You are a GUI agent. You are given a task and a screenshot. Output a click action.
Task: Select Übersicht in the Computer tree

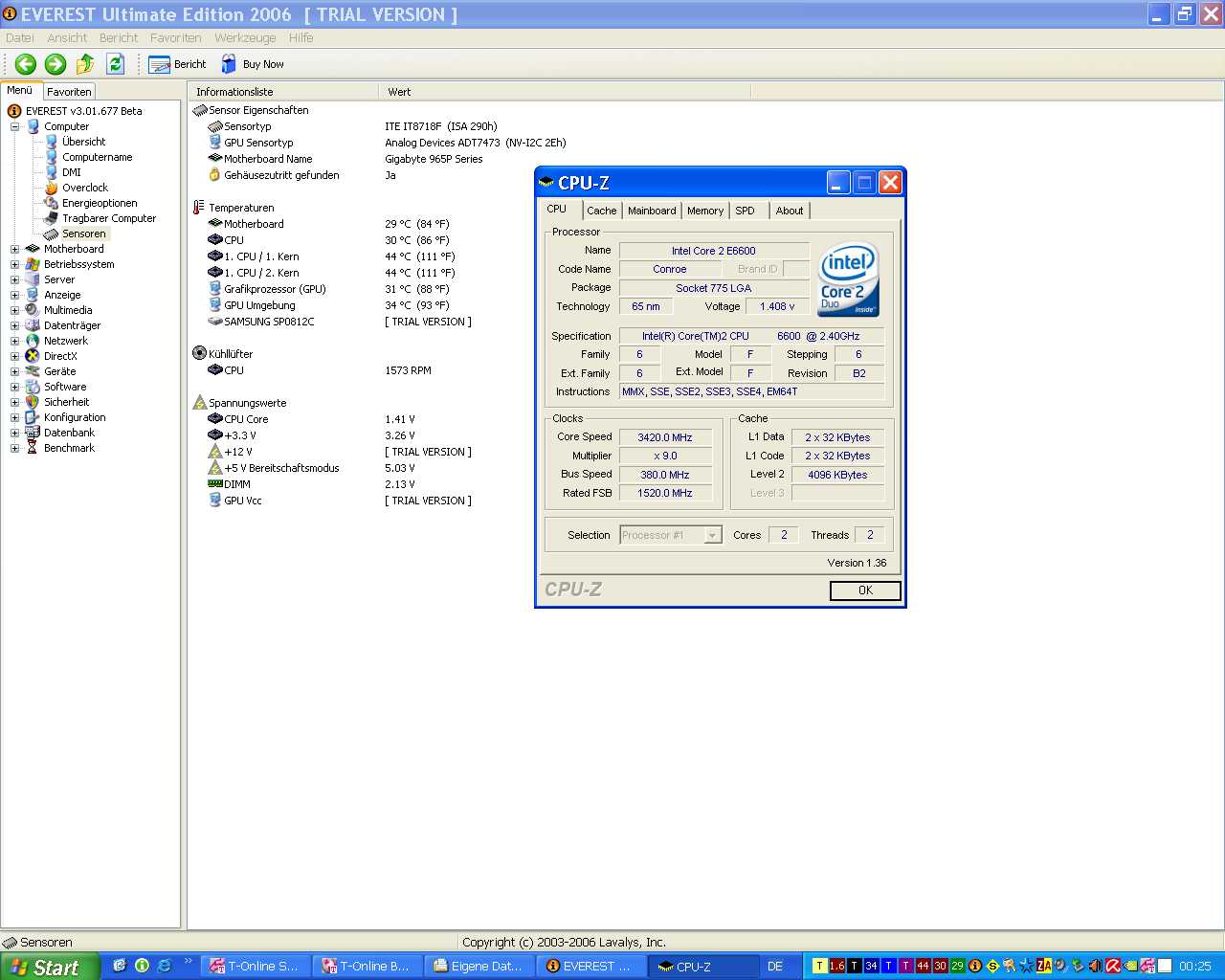(83, 142)
